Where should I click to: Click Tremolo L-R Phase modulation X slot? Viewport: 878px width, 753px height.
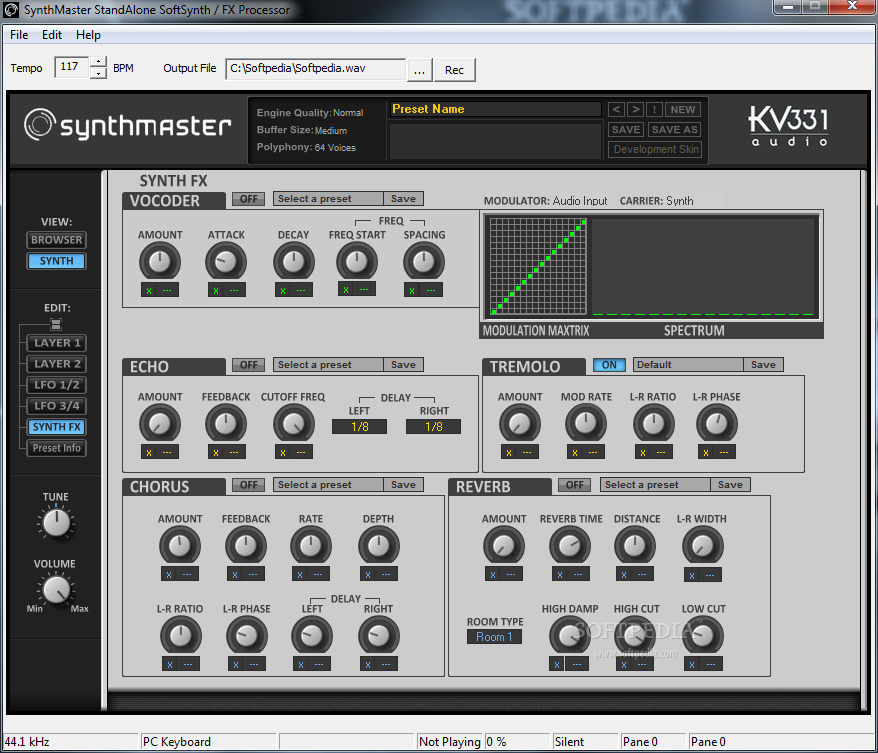pos(706,452)
